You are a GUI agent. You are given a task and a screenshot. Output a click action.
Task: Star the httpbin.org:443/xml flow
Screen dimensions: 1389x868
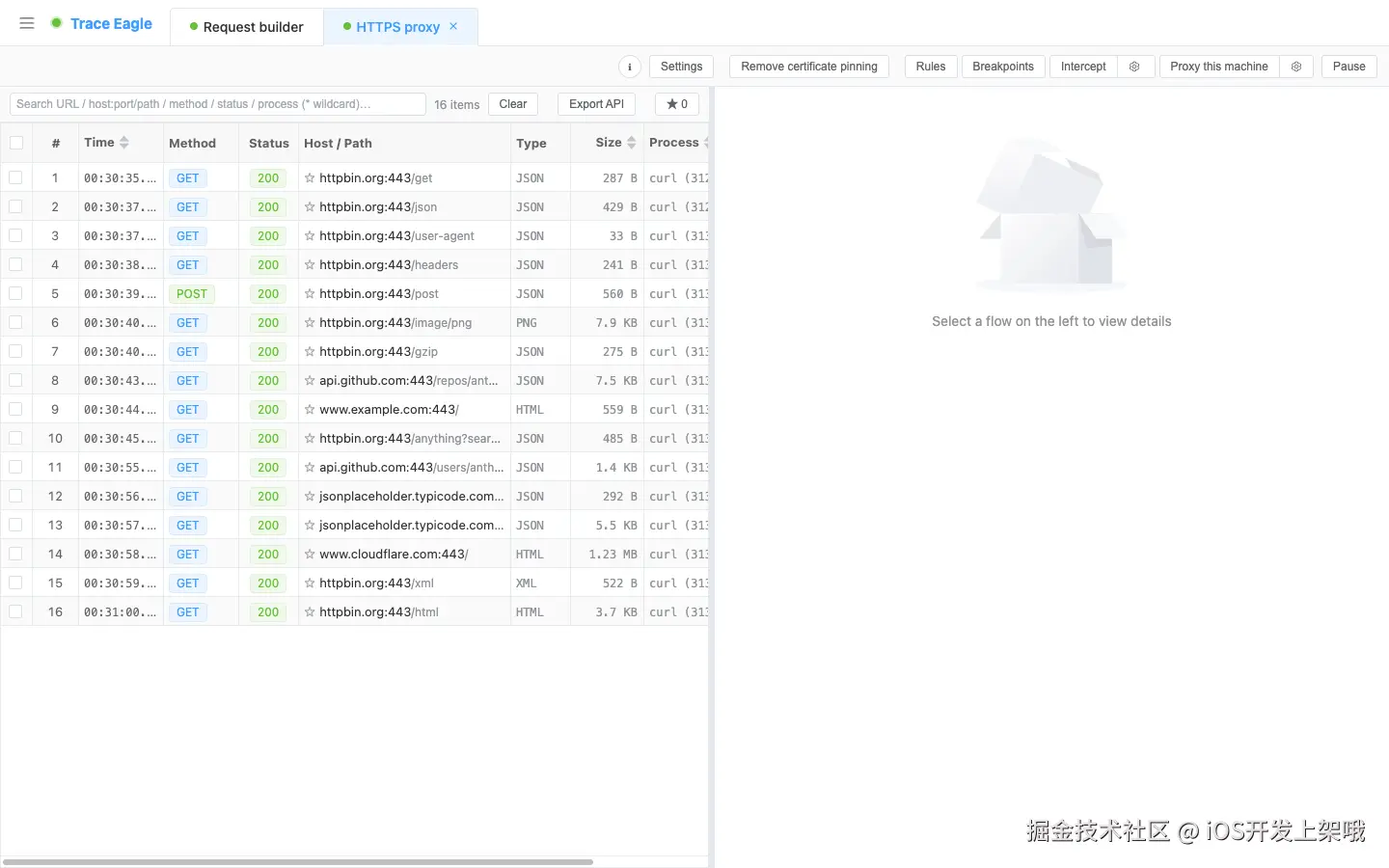tap(310, 583)
